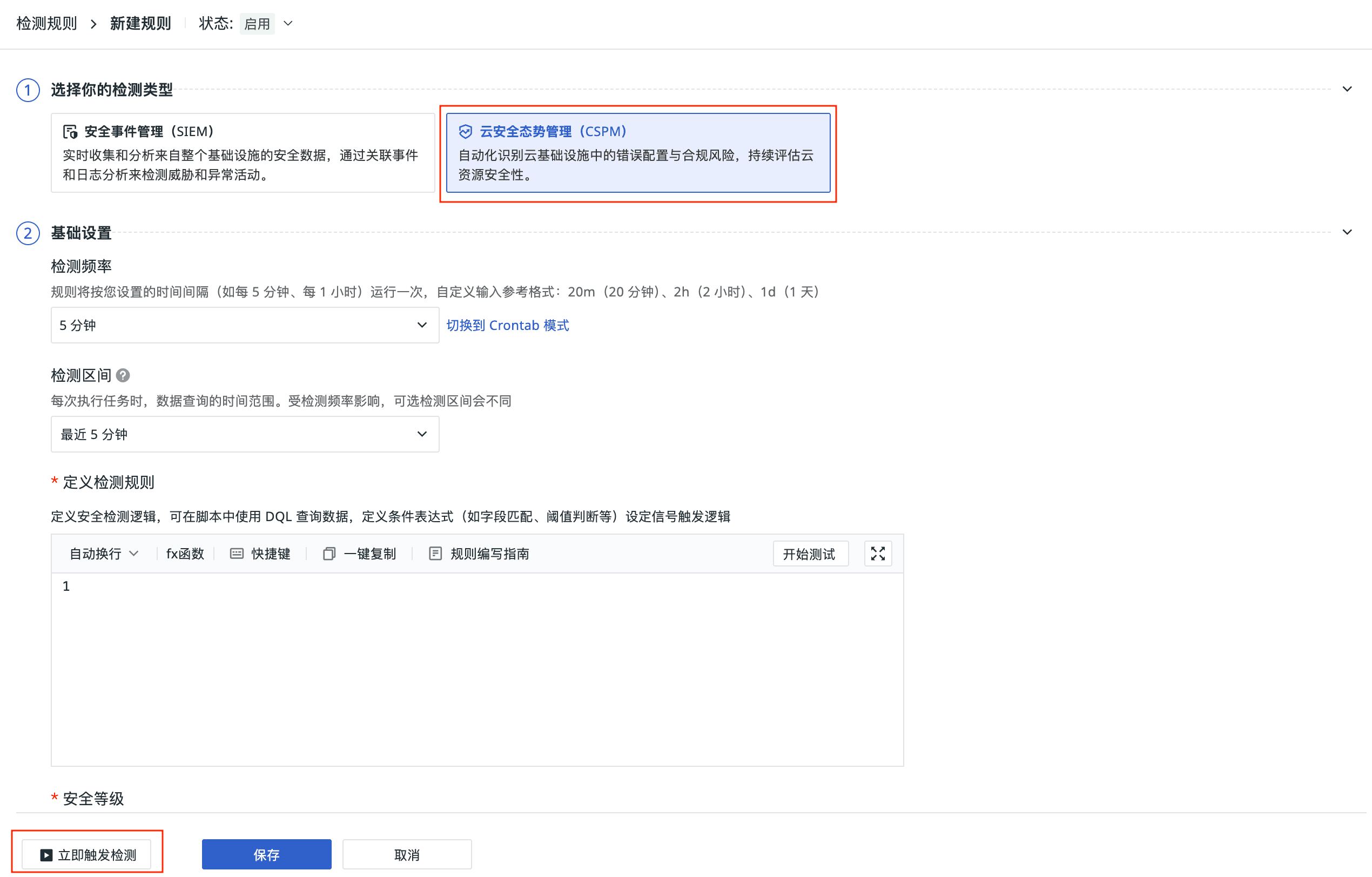The height and width of the screenshot is (877, 1372).
Task: Collapse the 选择你的检测类型 section
Action: coord(1347,89)
